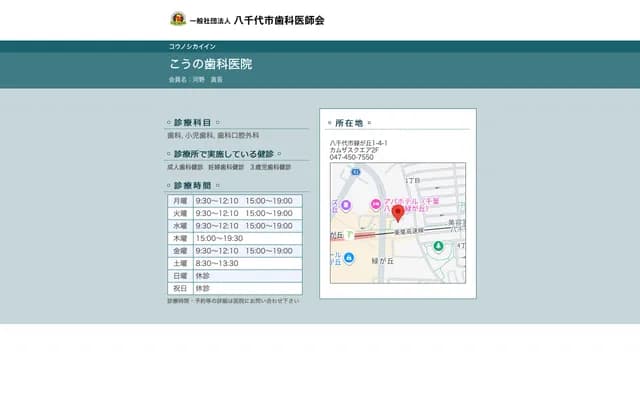Click the 土曜 hours 8:30~13:30

pos(217,263)
